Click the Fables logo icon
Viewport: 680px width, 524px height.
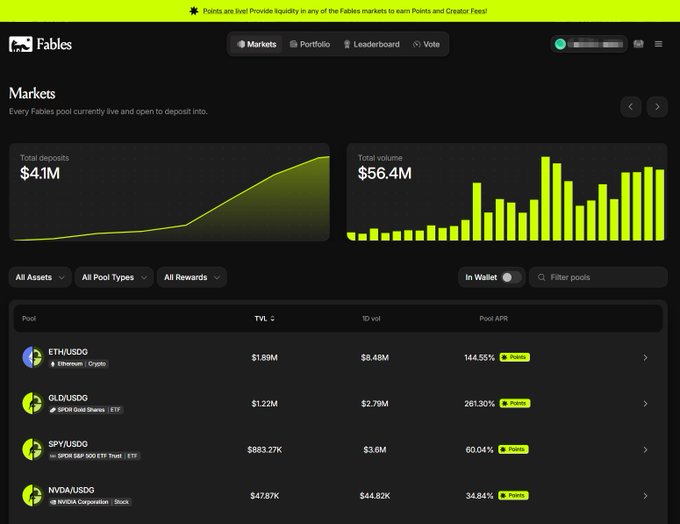[x=20, y=44]
